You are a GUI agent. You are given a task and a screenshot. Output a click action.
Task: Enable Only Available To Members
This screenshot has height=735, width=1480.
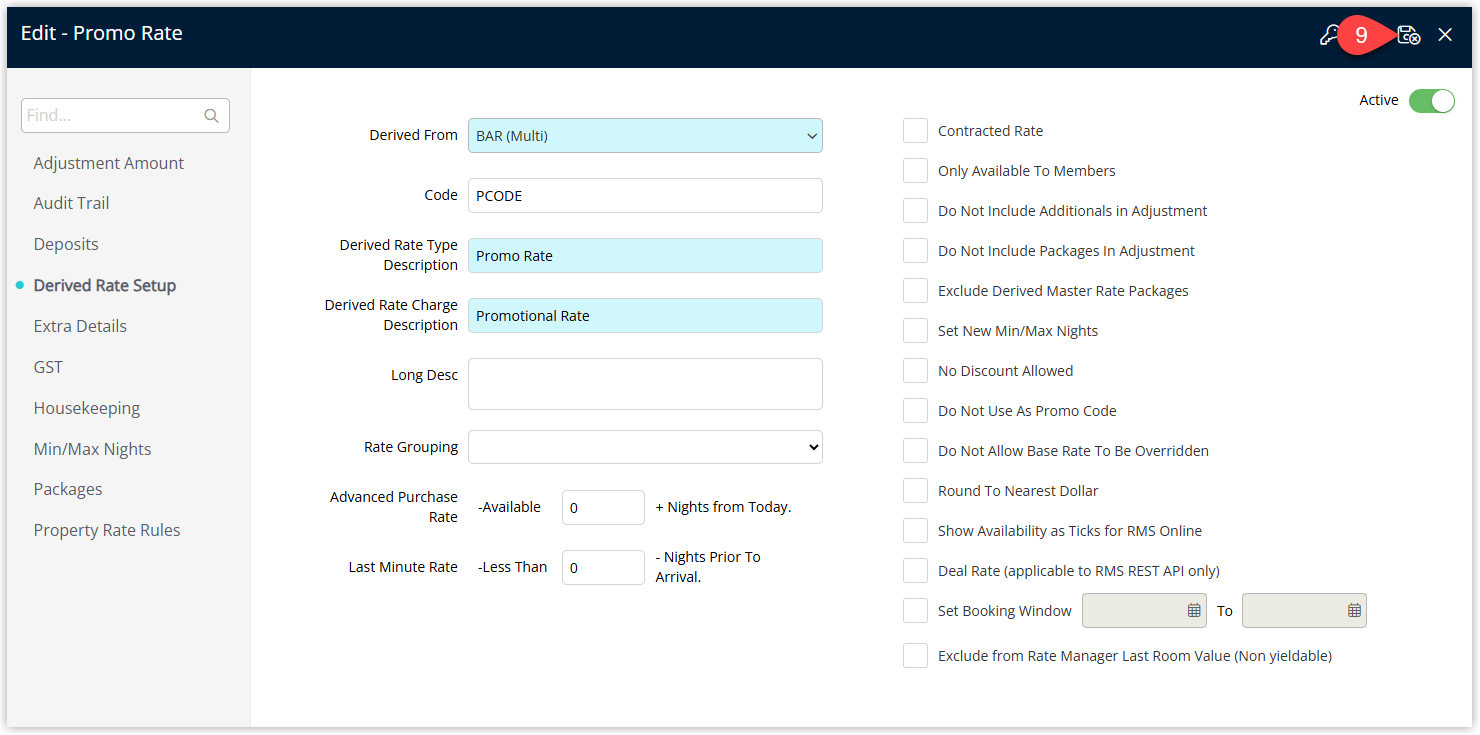pos(915,171)
